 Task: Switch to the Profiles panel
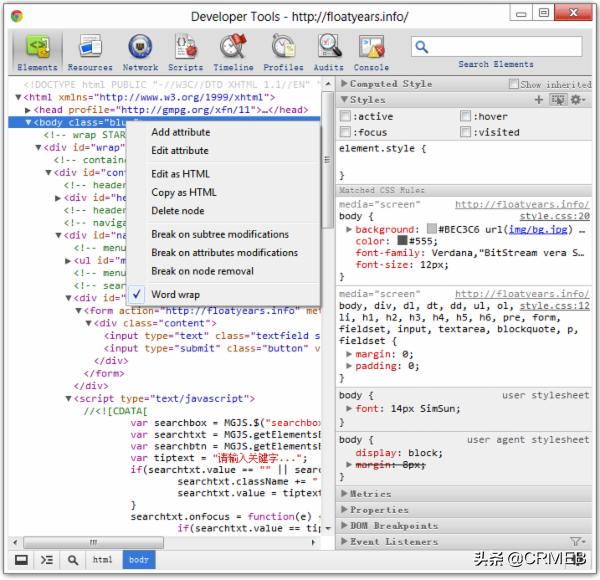283,53
